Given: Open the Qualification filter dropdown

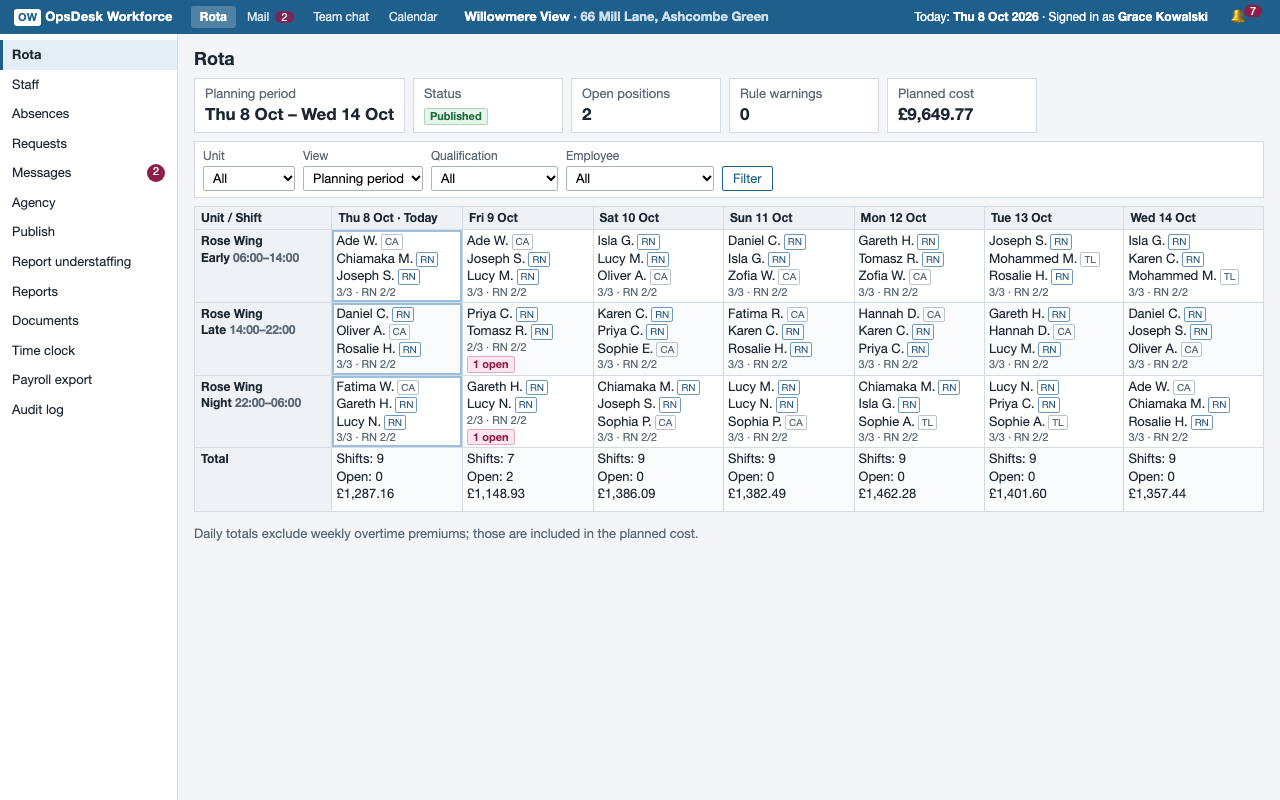Looking at the screenshot, I should pyautogui.click(x=494, y=178).
